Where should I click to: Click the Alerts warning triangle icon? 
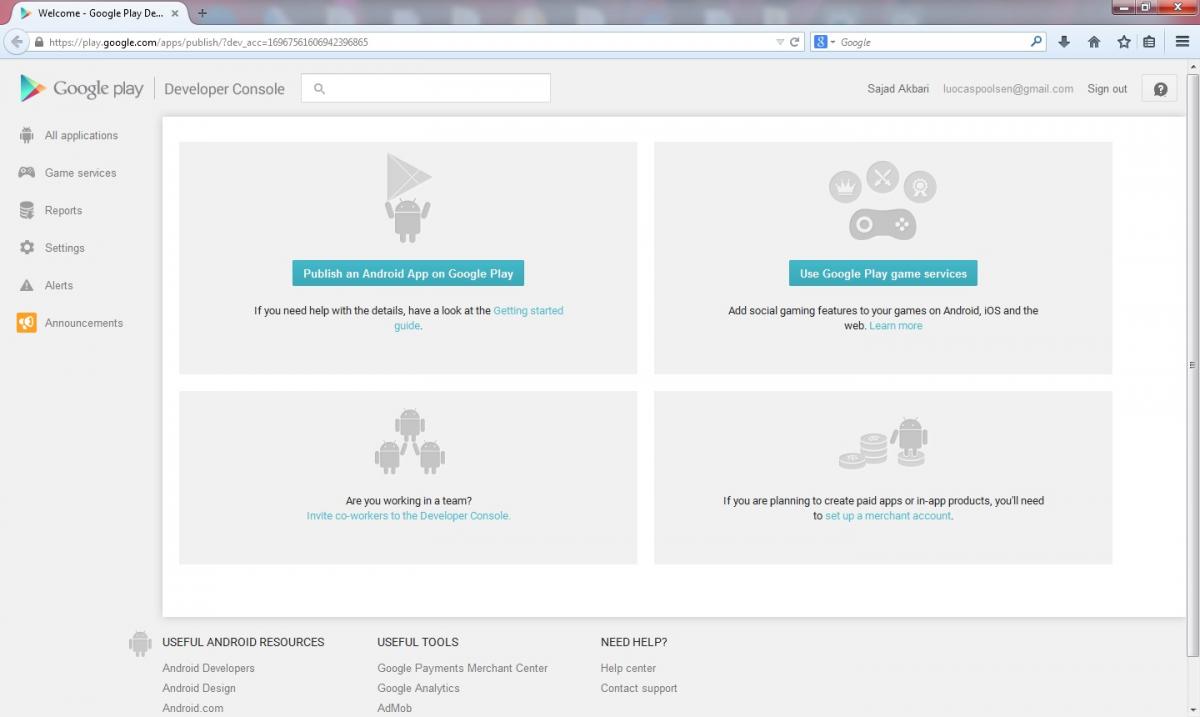(x=27, y=286)
